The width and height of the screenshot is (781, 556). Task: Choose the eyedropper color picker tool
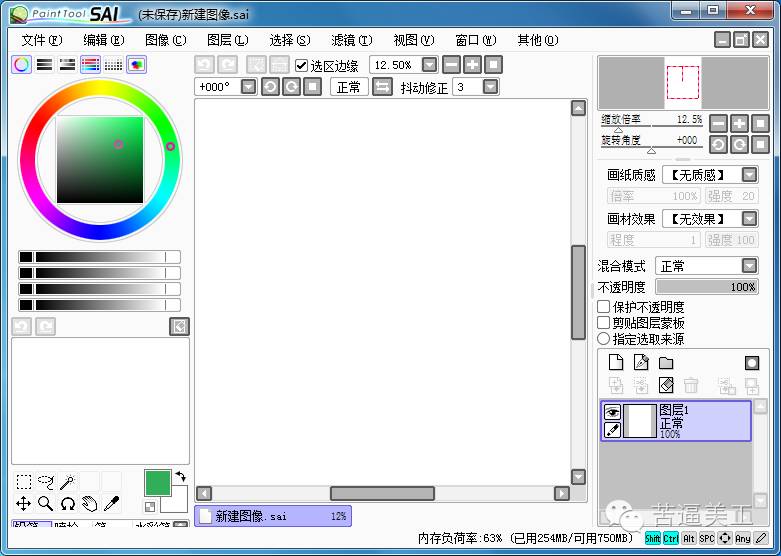111,504
